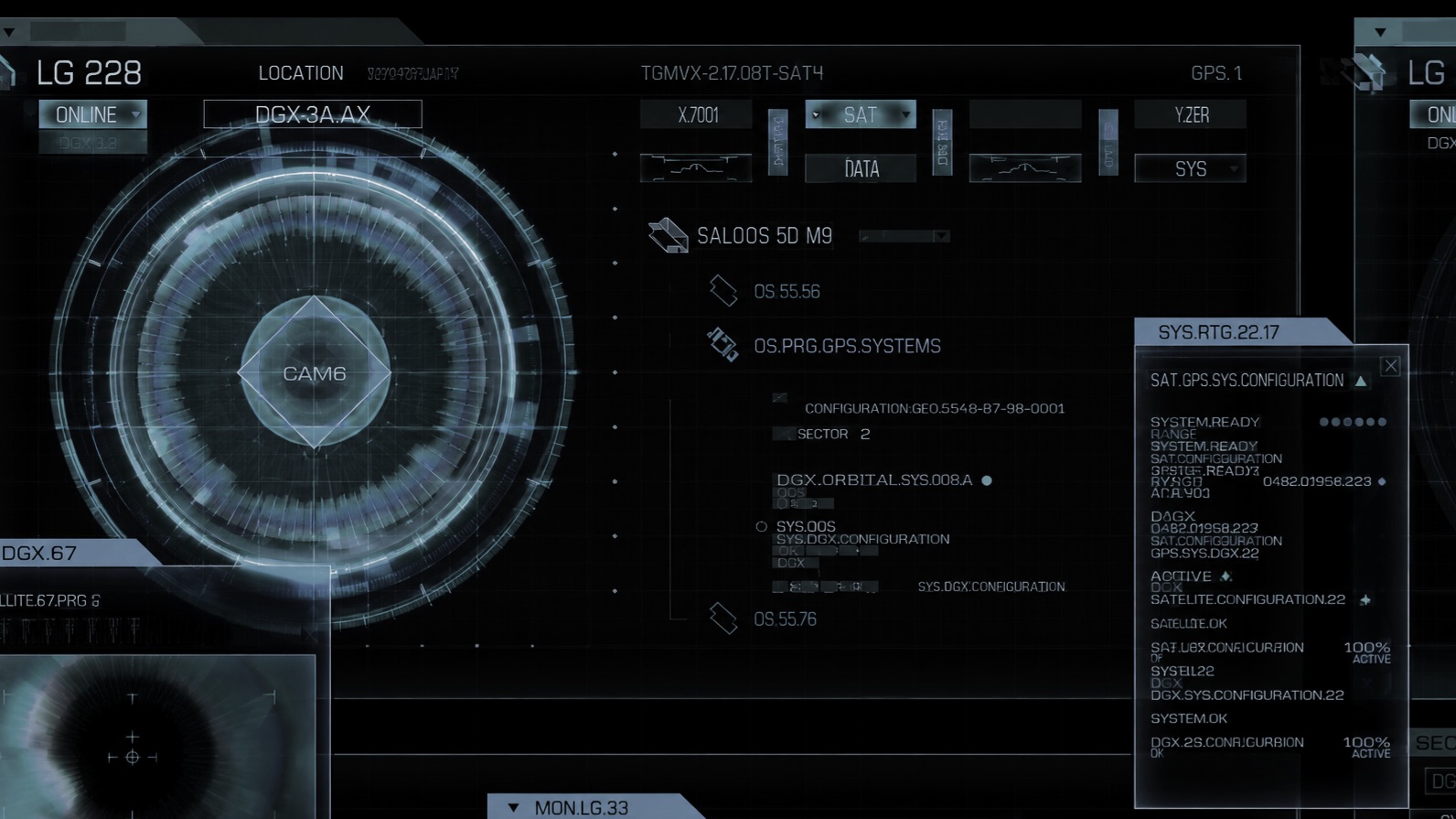This screenshot has width=1456, height=819.
Task: Select the OS.PRG.GPS.SYSTEMS tree row
Action: pos(847,346)
